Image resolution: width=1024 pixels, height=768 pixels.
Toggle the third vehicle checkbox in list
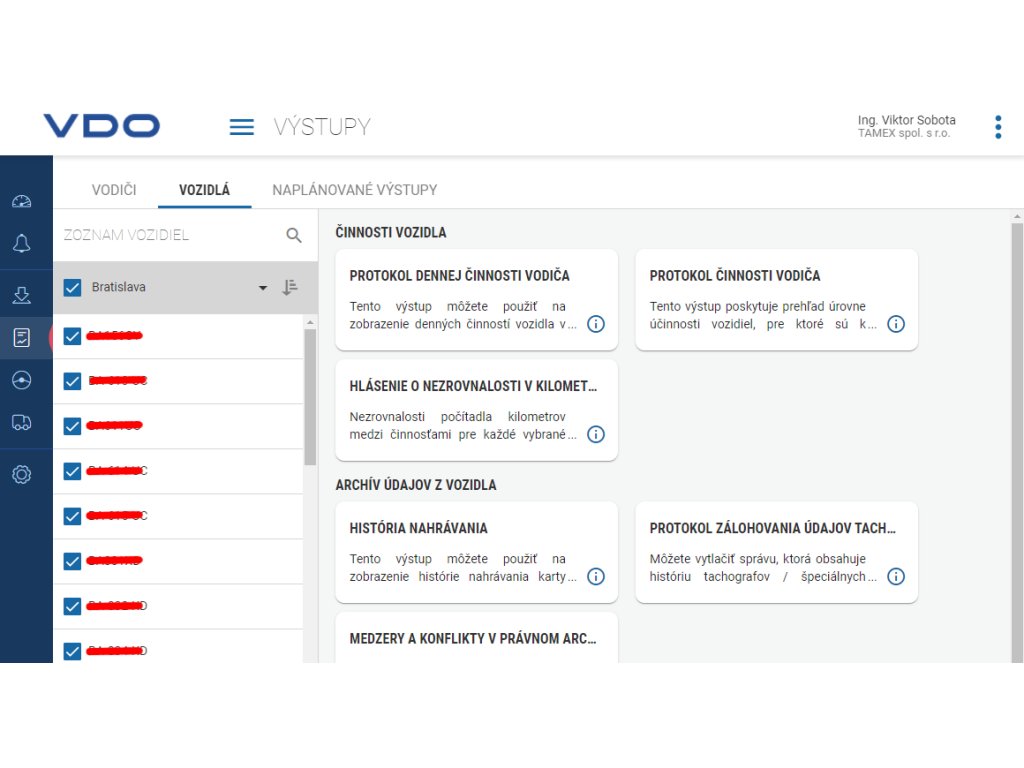tap(72, 426)
